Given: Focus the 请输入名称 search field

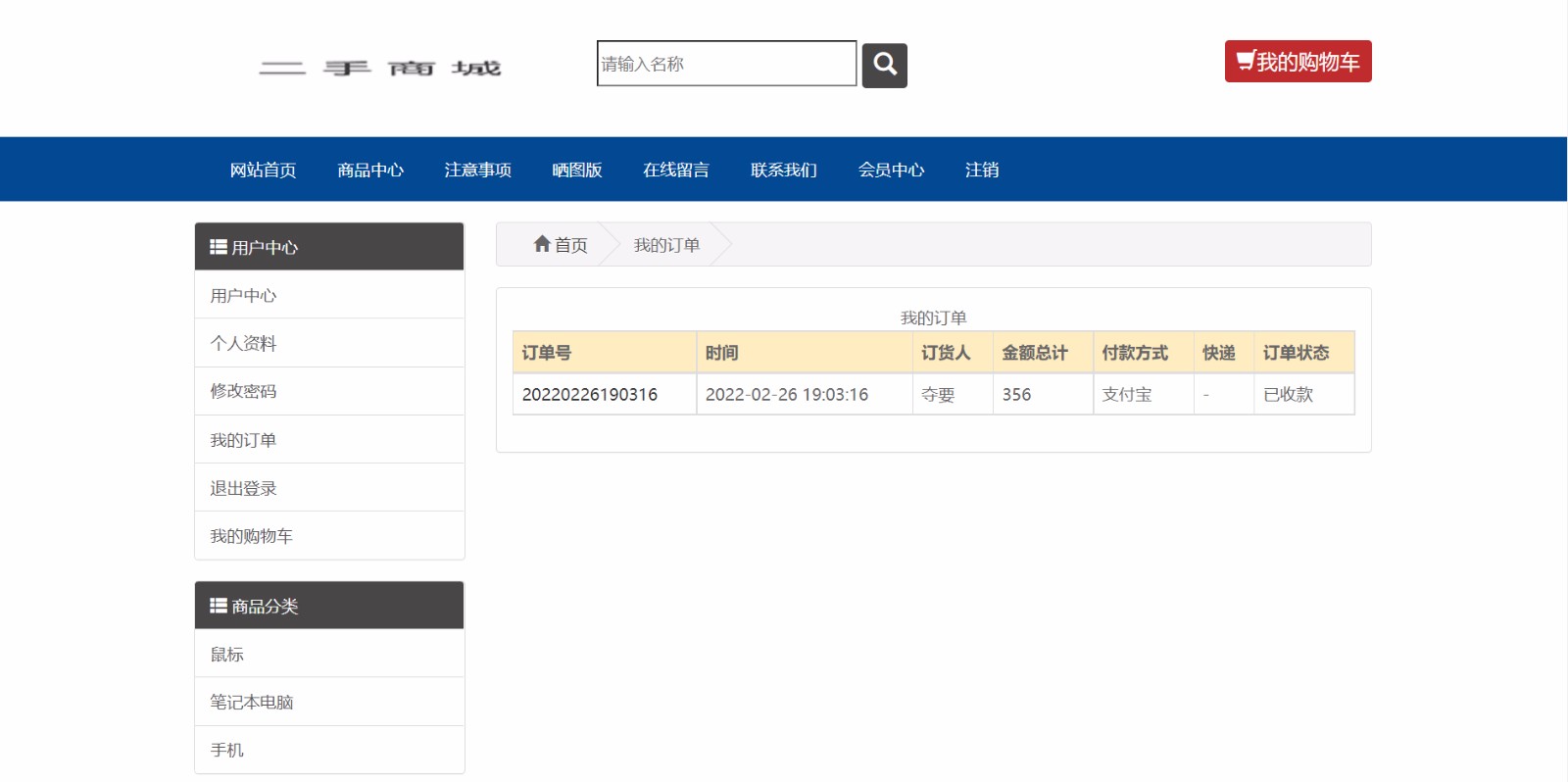Looking at the screenshot, I should tap(726, 64).
